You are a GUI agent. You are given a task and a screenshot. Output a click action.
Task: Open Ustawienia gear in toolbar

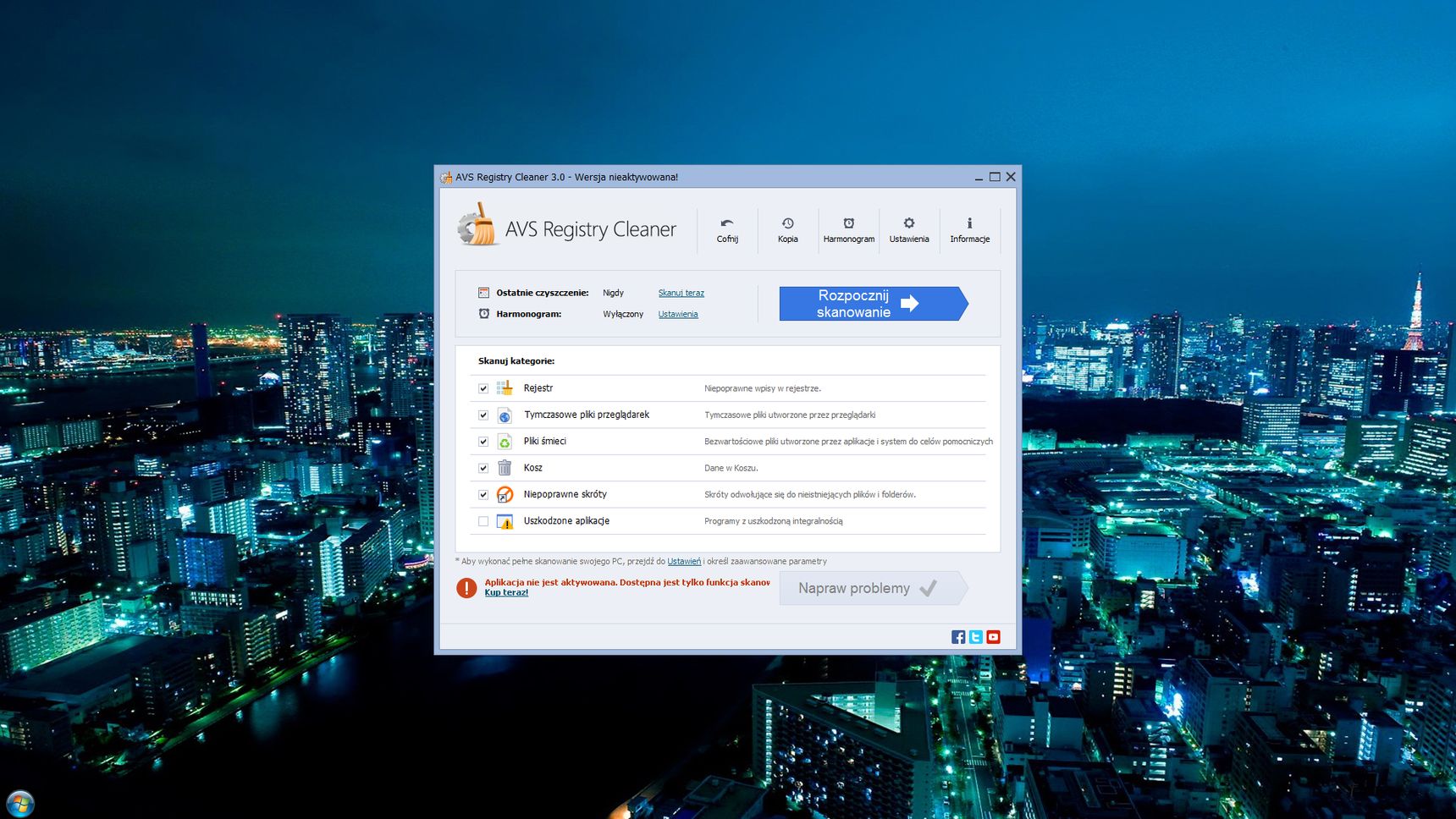pos(908,230)
